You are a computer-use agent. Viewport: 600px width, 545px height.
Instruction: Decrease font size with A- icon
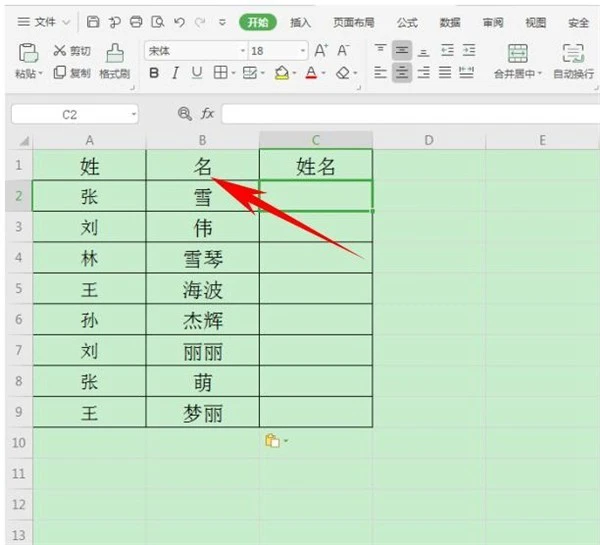(x=343, y=51)
